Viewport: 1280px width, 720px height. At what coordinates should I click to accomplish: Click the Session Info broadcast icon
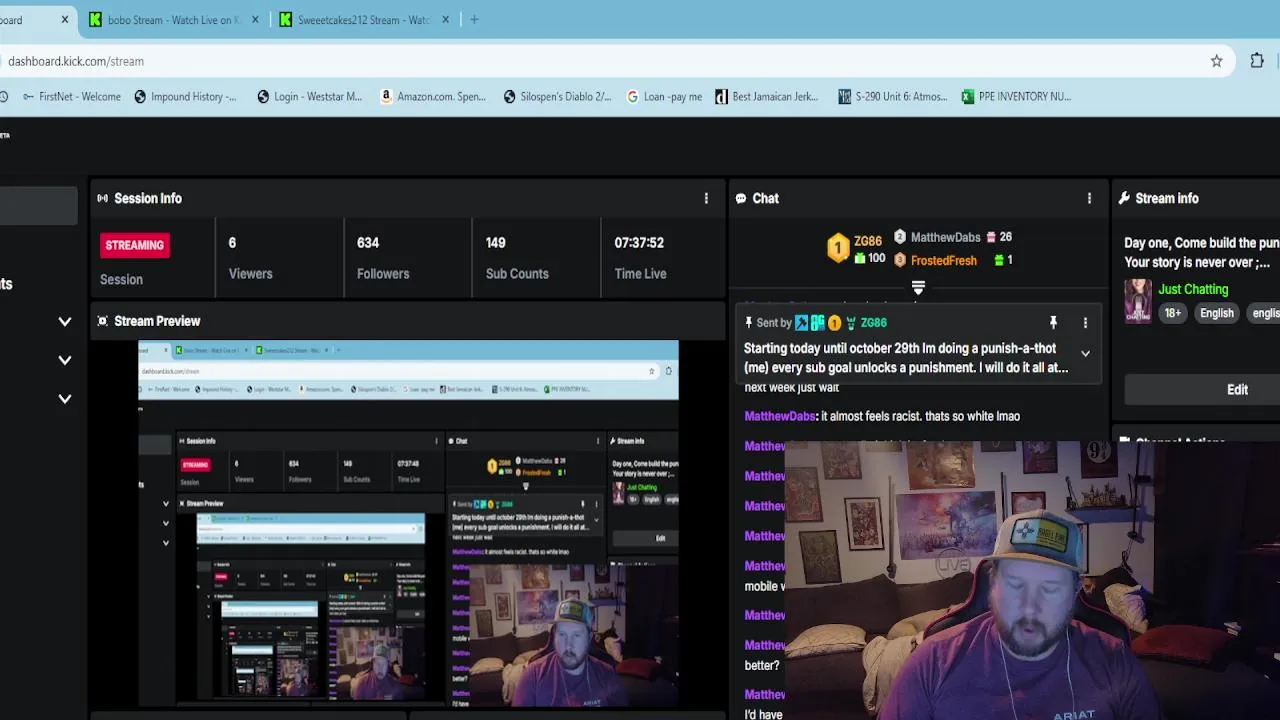coord(102,198)
